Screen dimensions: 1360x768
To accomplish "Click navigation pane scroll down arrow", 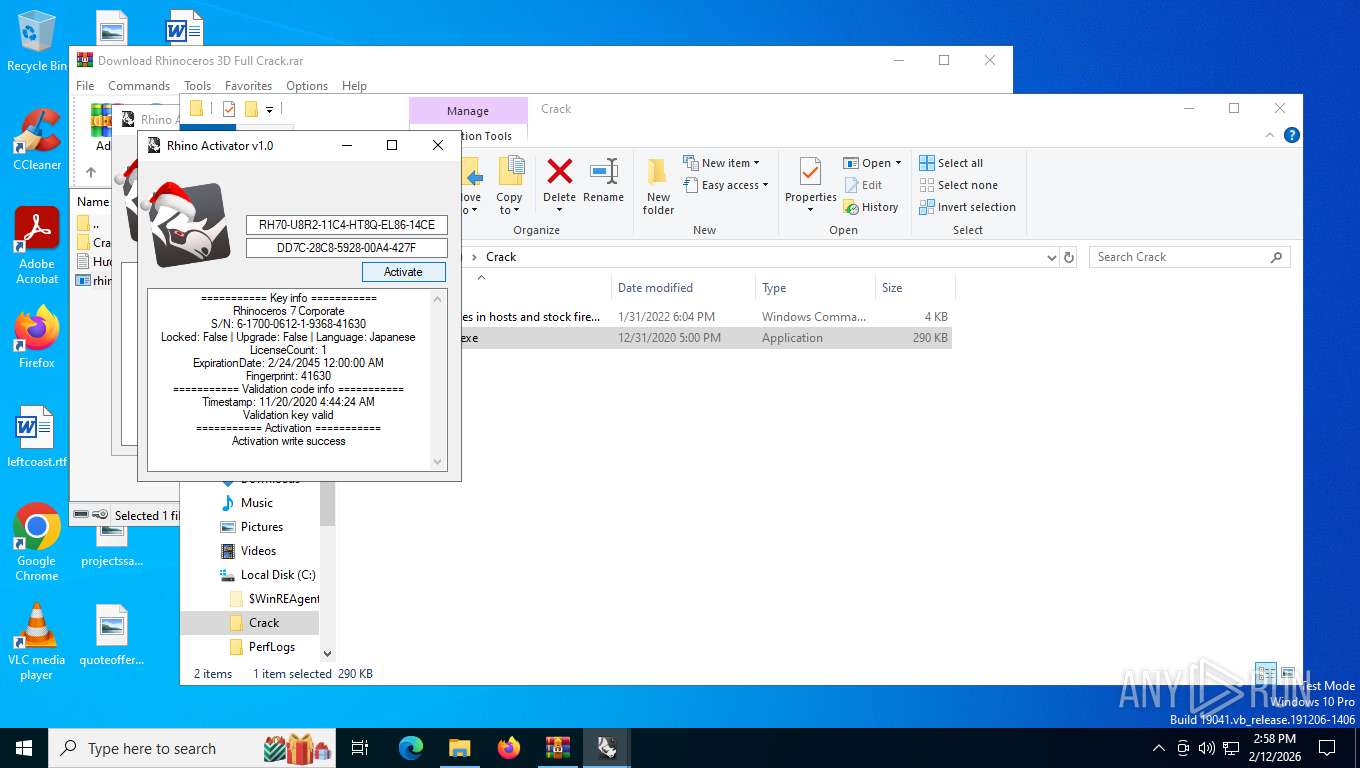I will tap(327, 652).
